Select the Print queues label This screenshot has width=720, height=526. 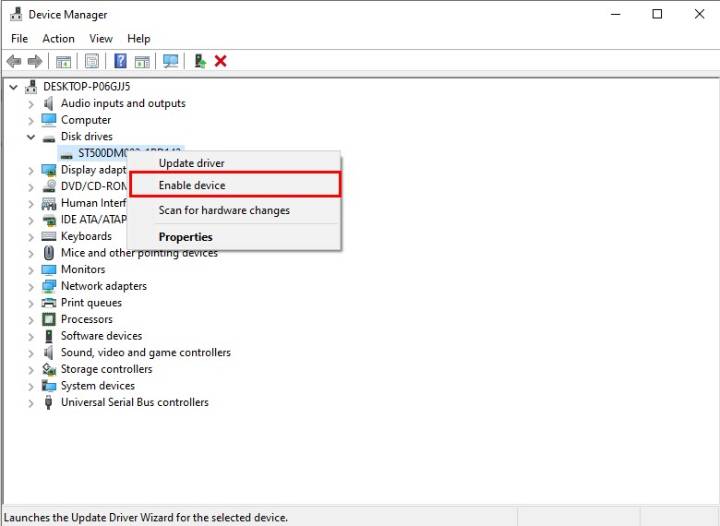pos(91,303)
